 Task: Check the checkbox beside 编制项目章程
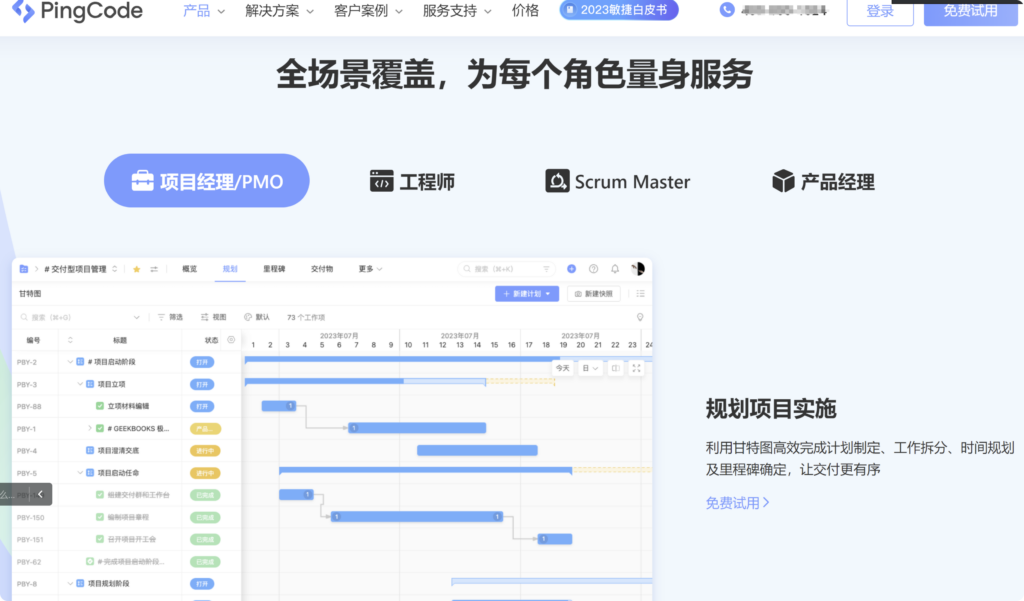pos(98,517)
